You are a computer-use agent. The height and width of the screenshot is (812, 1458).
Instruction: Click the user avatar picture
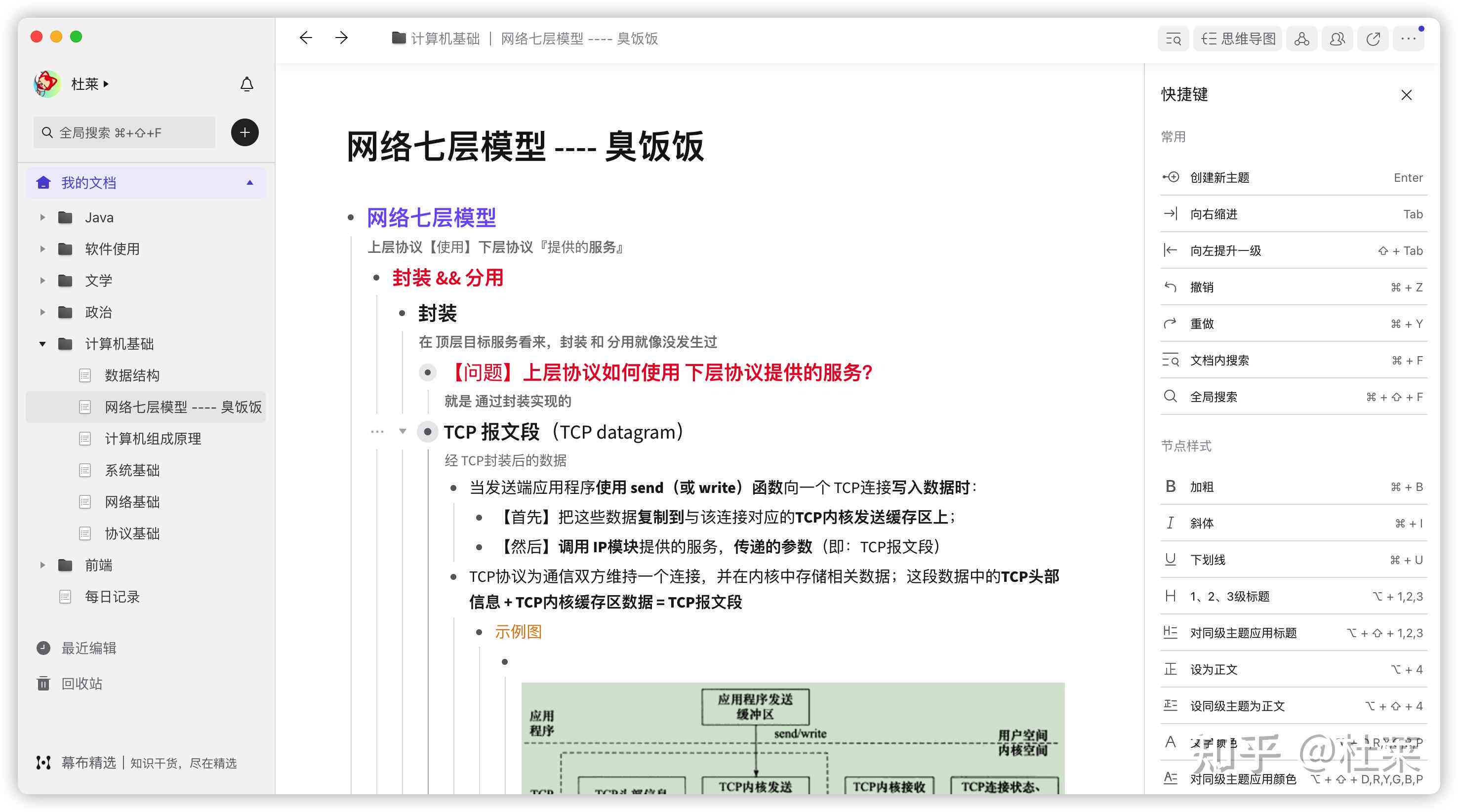click(47, 84)
